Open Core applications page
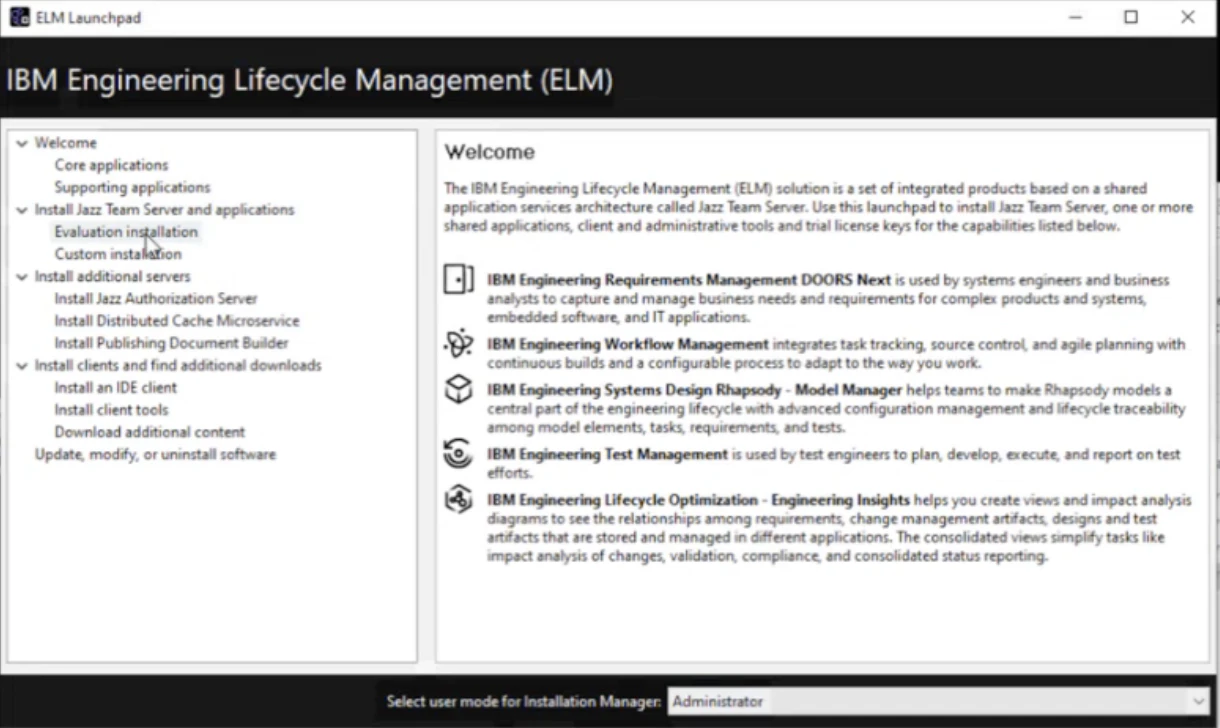The image size is (1220, 728). point(111,165)
